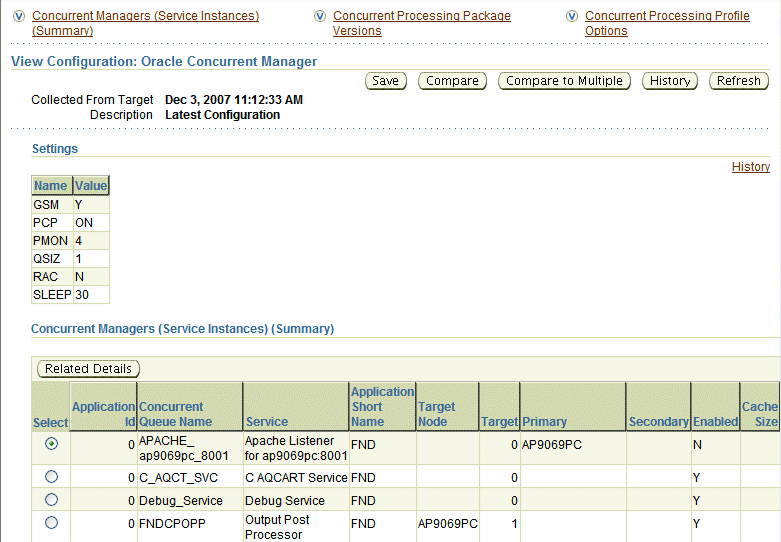The width and height of the screenshot is (781, 542).
Task: Select the Debug_Service row radio button
Action: click(x=51, y=500)
